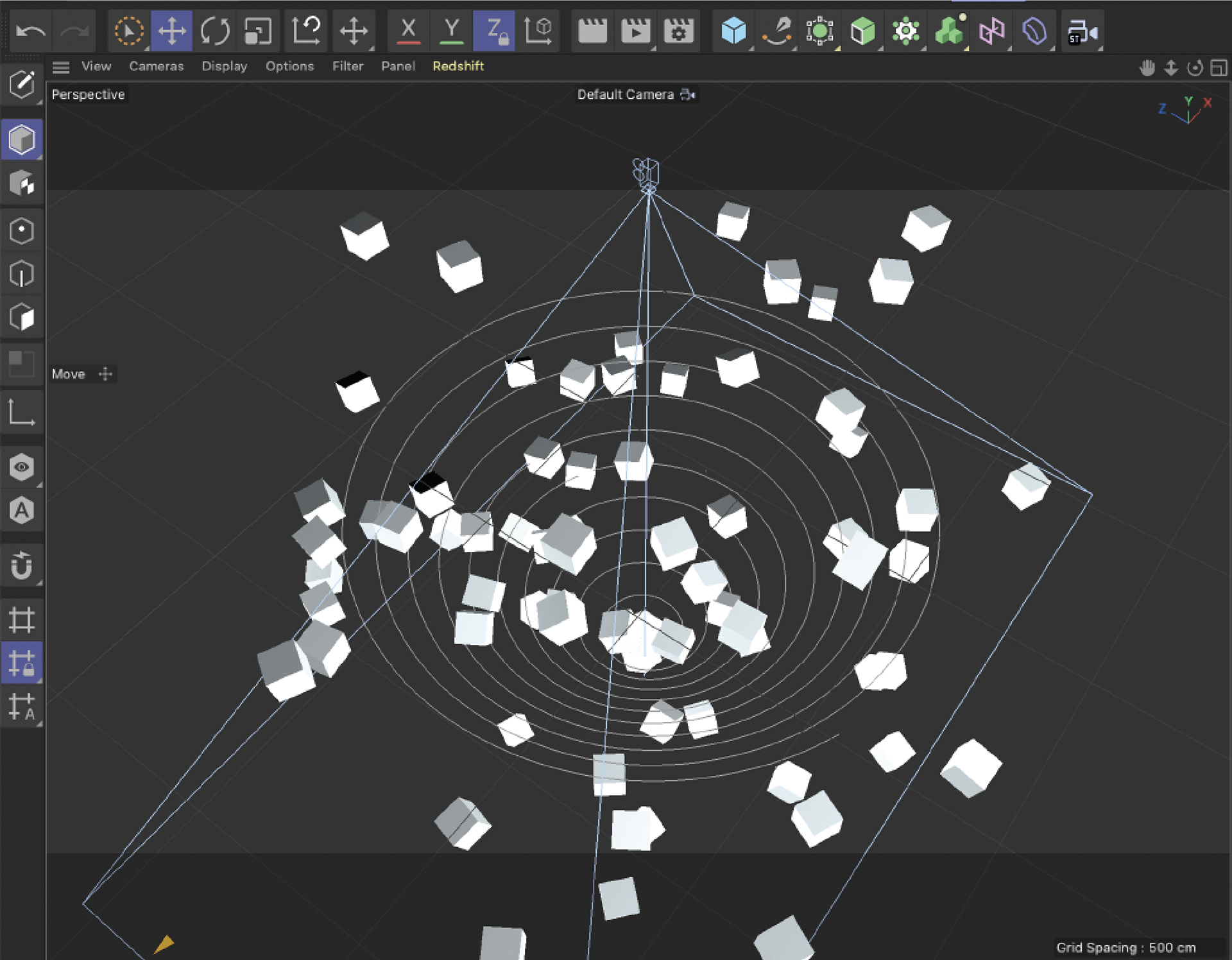Screen dimensions: 1232x960
Task: Toggle X axis lock
Action: click(408, 31)
